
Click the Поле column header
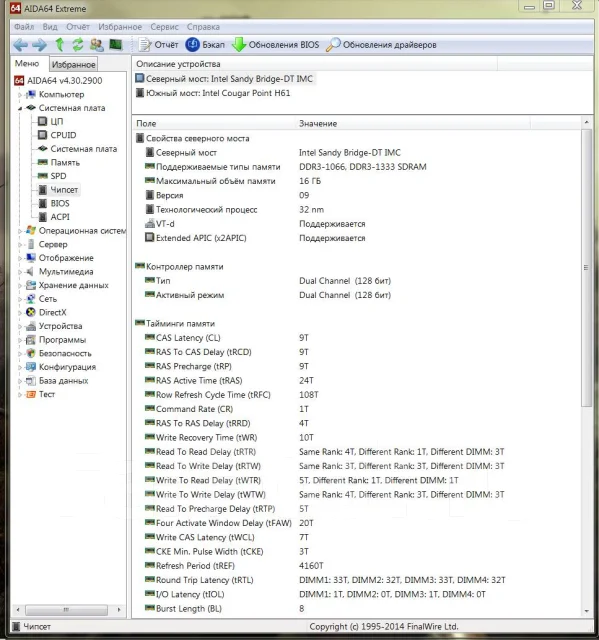[x=214, y=123]
